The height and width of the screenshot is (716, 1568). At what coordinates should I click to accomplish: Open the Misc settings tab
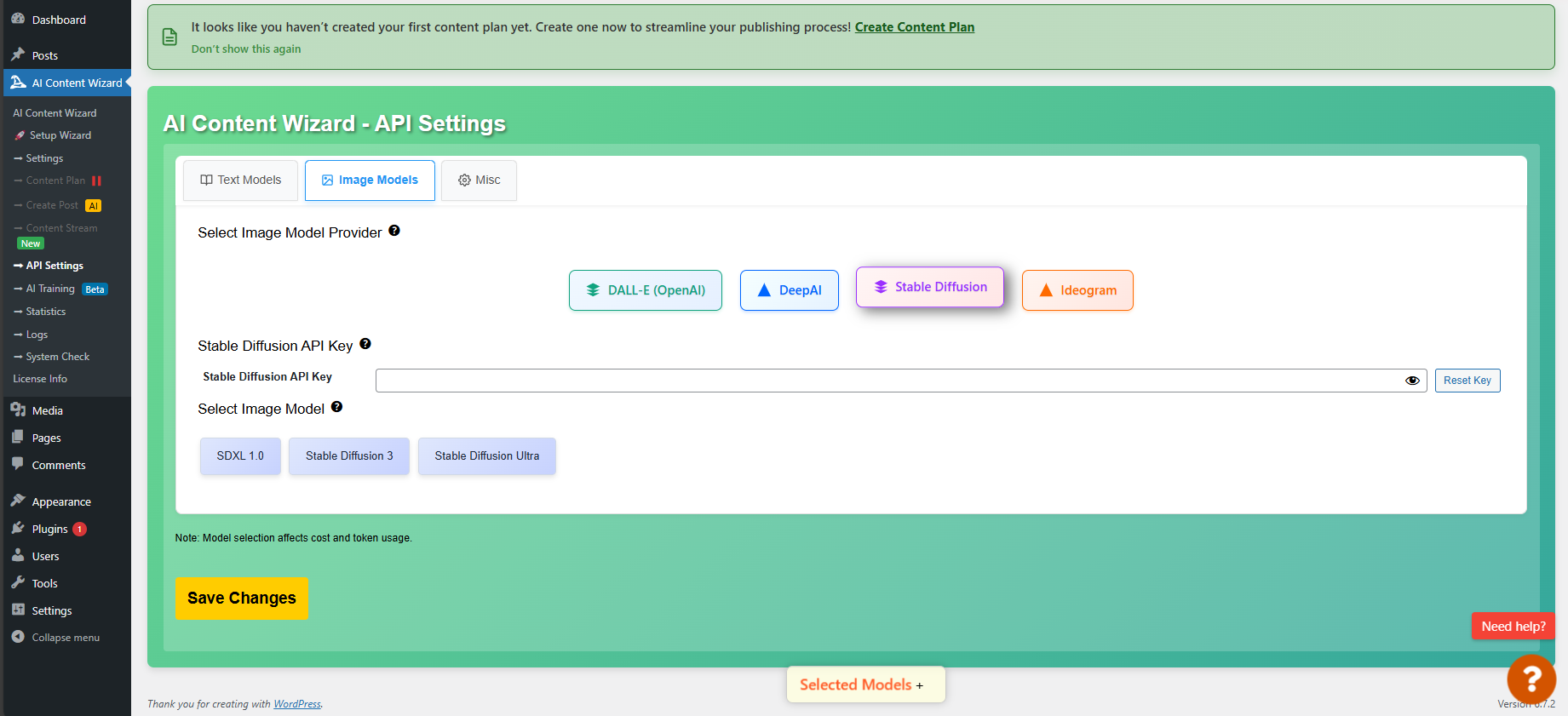(x=479, y=180)
